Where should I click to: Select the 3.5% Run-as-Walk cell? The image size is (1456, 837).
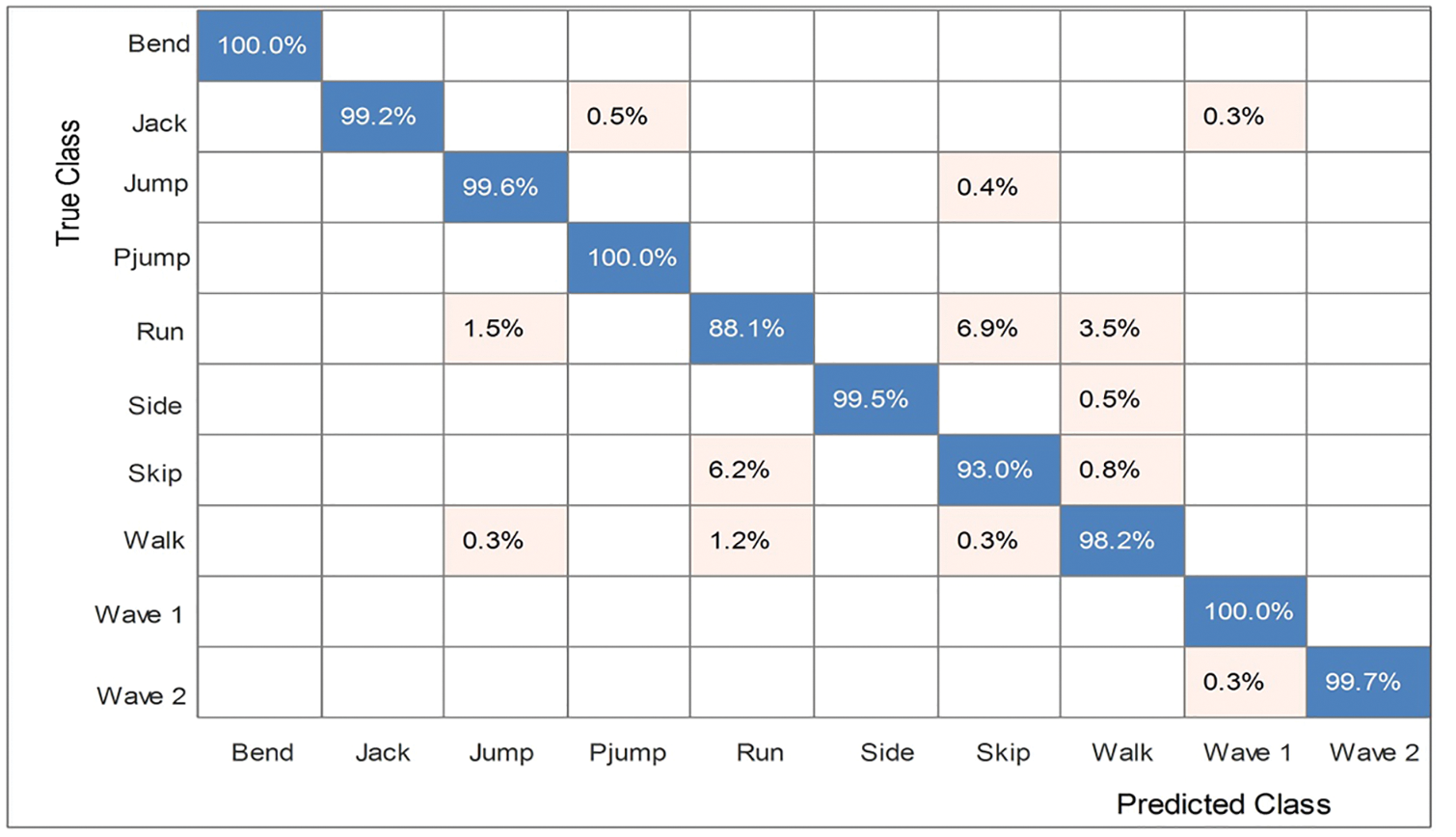click(x=1121, y=329)
